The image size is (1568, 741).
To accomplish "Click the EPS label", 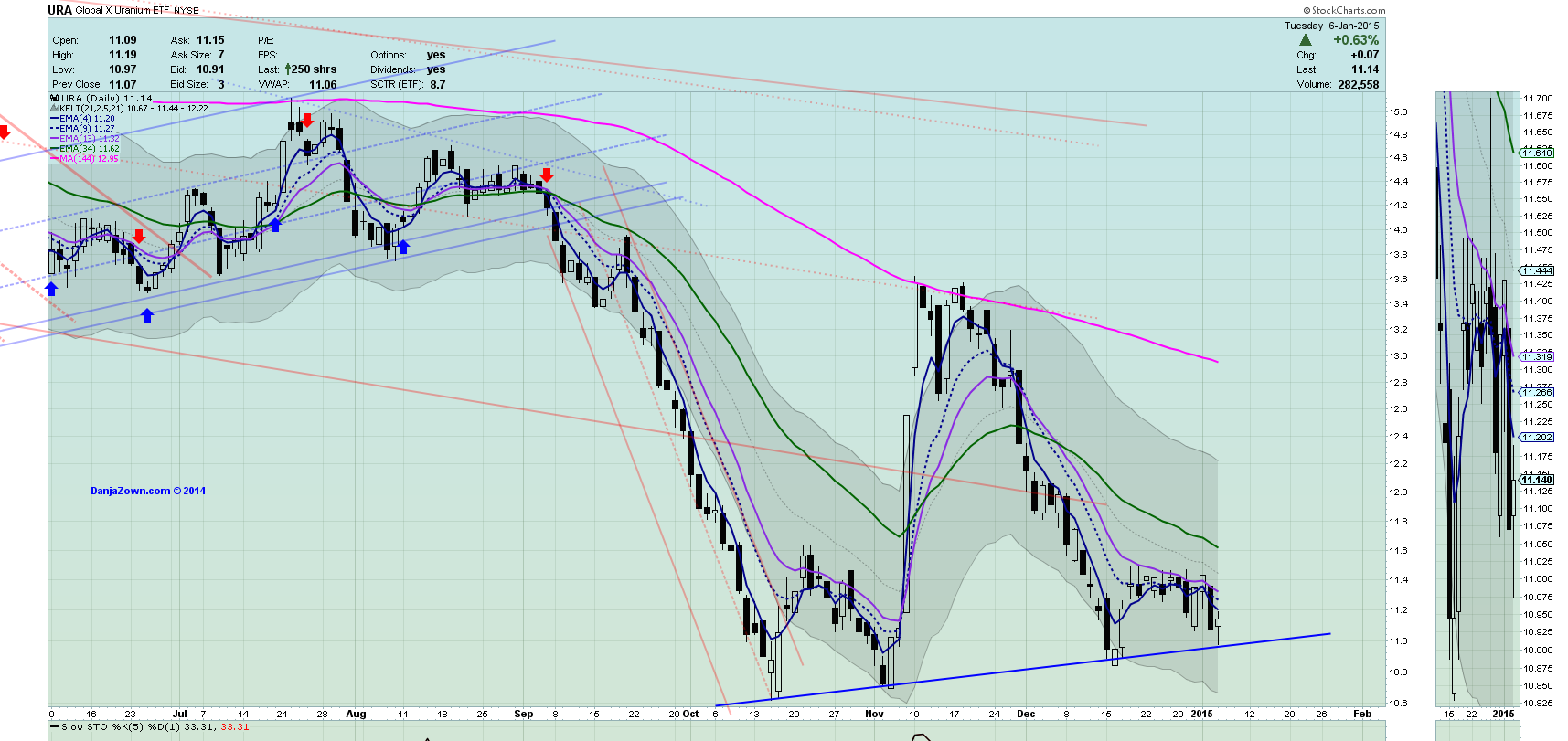I will point(267,55).
